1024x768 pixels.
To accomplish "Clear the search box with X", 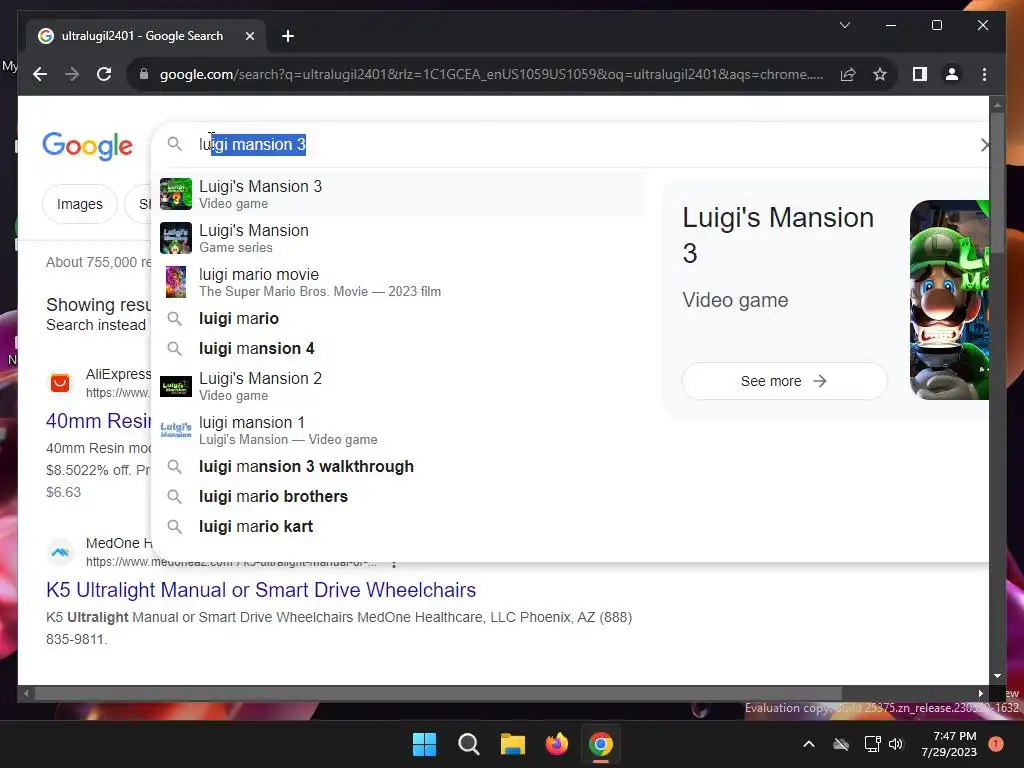I will click(984, 145).
